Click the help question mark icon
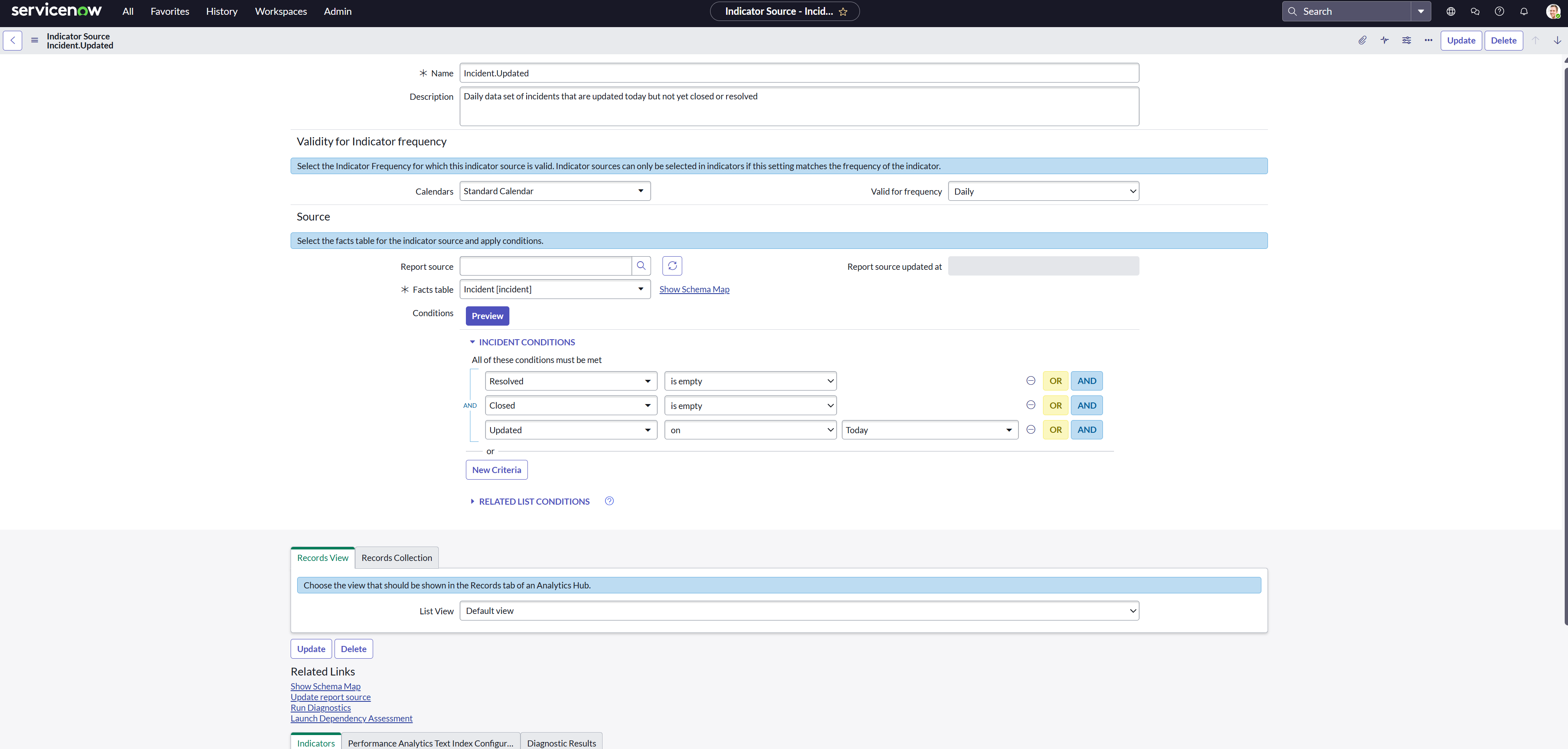Screen dimensions: 1568x749 click(1499, 11)
